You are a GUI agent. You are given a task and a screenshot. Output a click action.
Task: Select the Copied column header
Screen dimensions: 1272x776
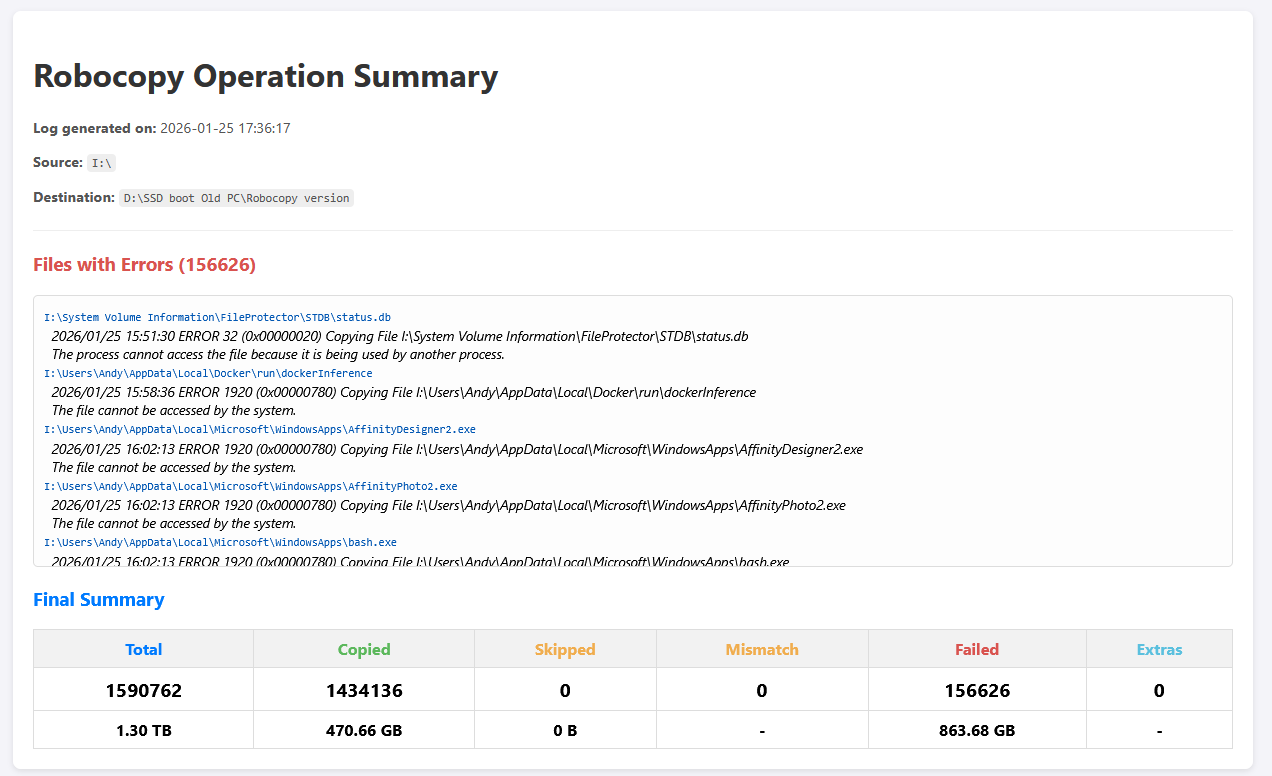[x=364, y=649]
